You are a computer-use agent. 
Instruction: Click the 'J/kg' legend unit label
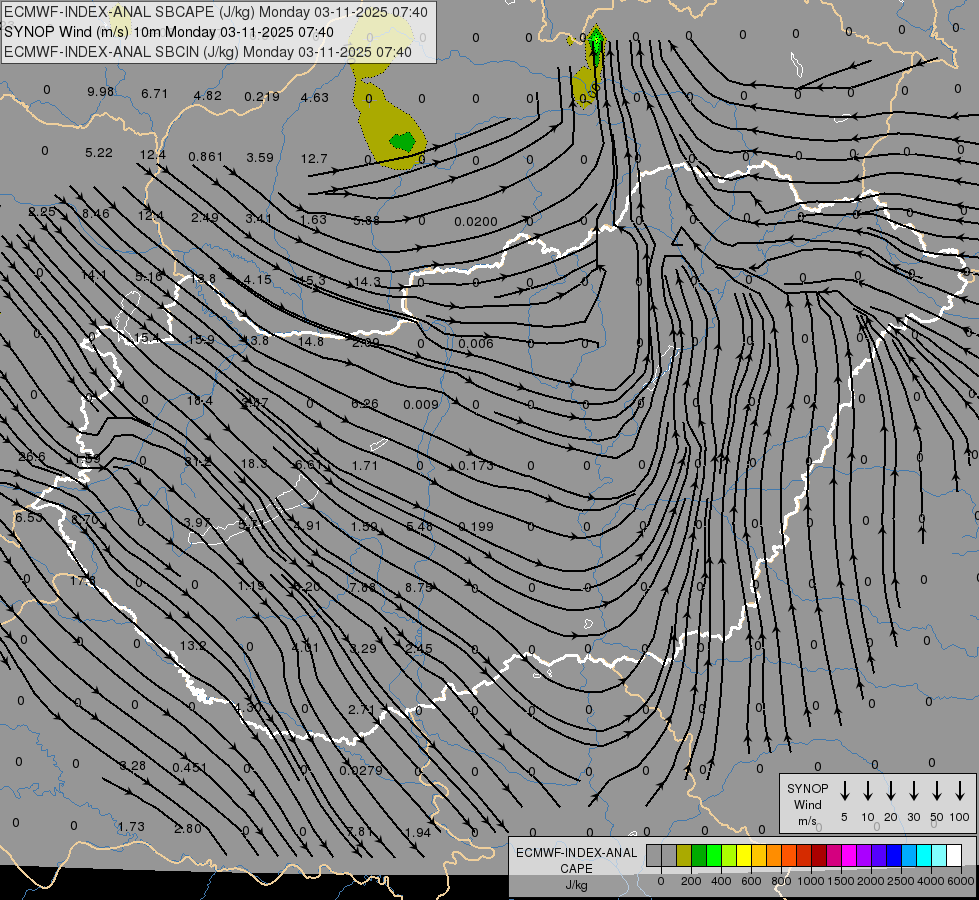pos(576,885)
